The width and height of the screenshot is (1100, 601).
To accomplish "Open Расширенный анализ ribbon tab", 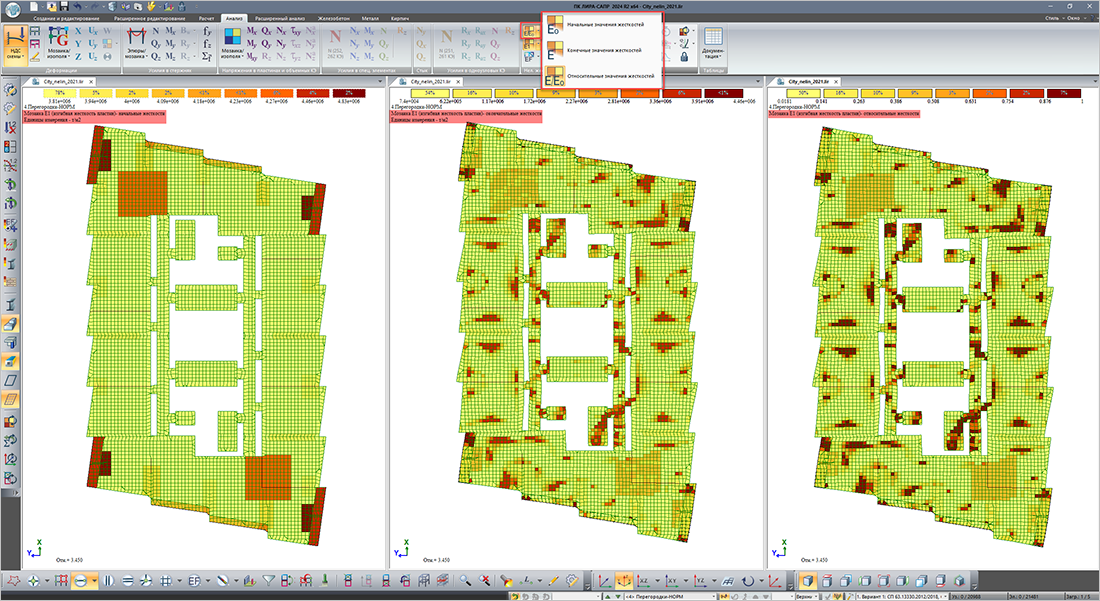I will coord(279,18).
